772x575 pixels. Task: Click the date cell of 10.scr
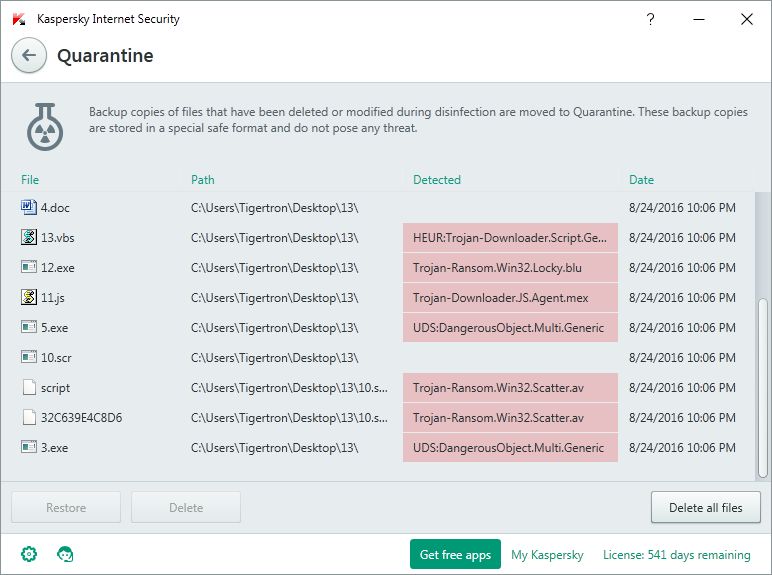682,358
